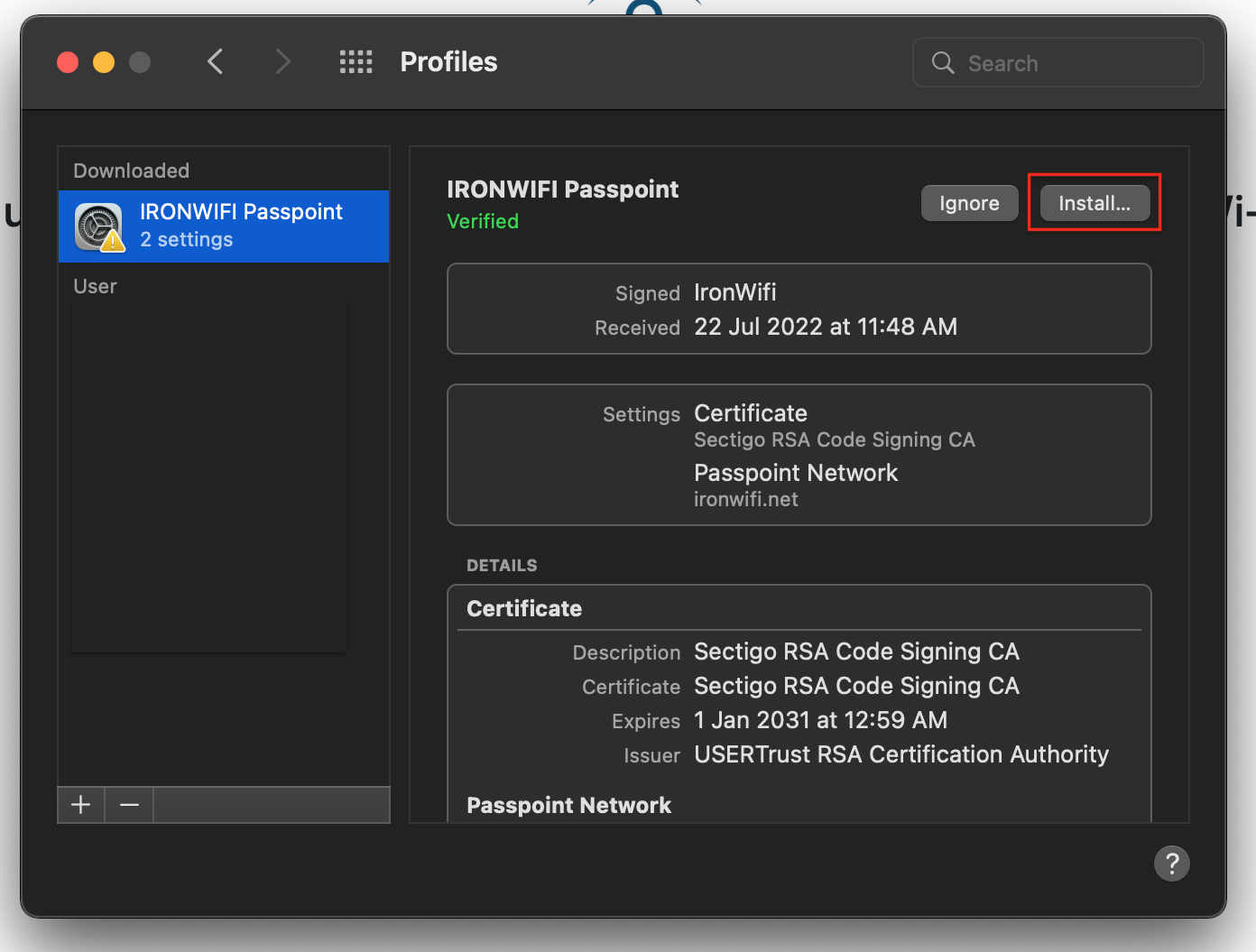Viewport: 1256px width, 952px height.
Task: Click the green Verified status text
Action: pyautogui.click(x=483, y=221)
